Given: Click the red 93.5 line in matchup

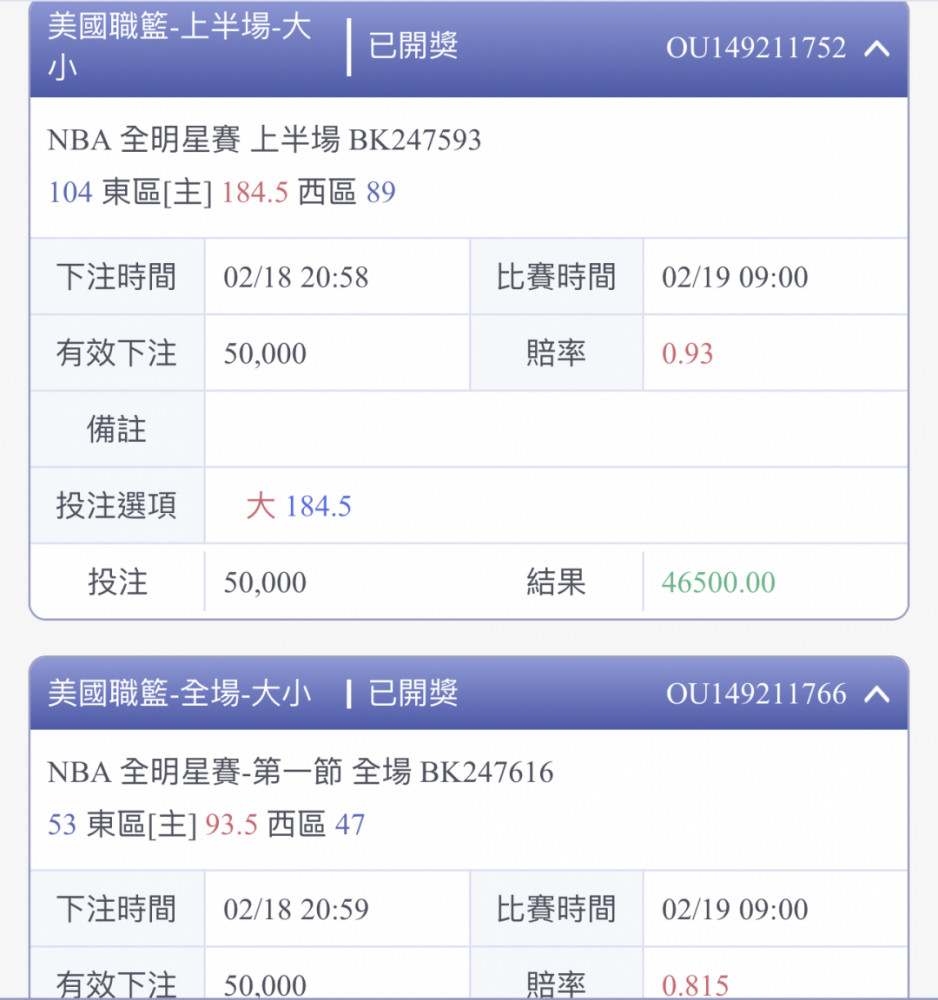Looking at the screenshot, I should pos(231,825).
